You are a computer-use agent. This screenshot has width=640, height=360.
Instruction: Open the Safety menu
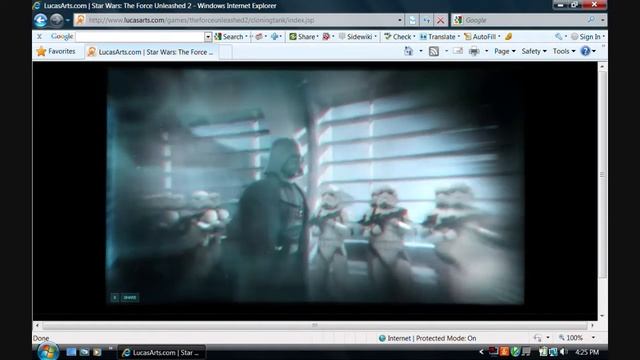(534, 51)
